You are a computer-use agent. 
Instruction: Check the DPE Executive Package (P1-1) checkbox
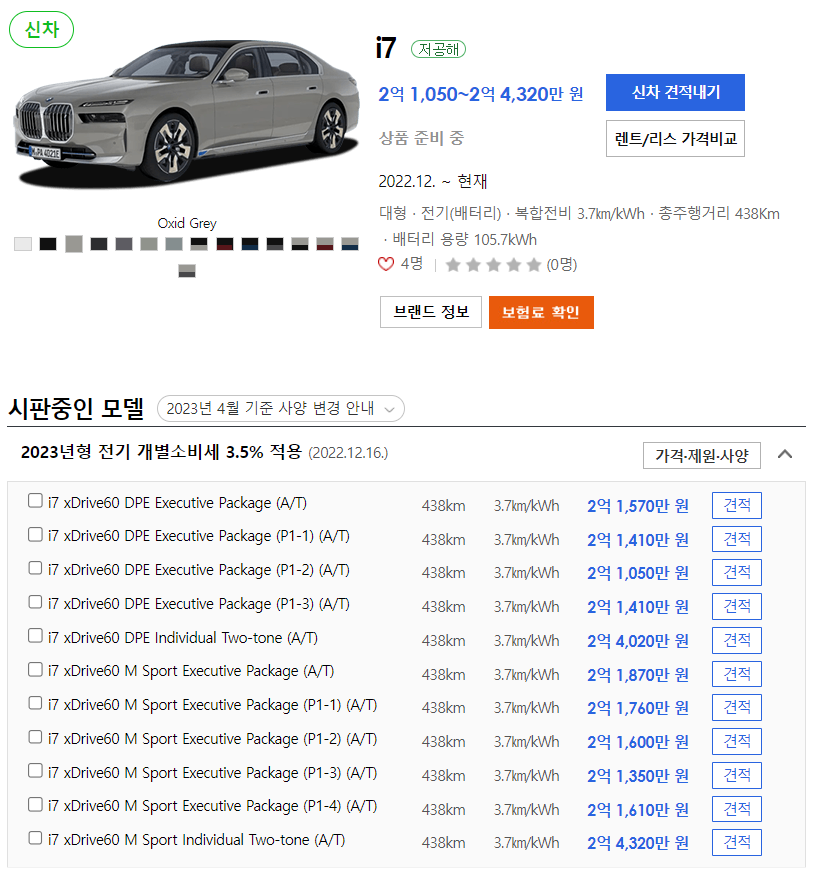click(x=35, y=534)
